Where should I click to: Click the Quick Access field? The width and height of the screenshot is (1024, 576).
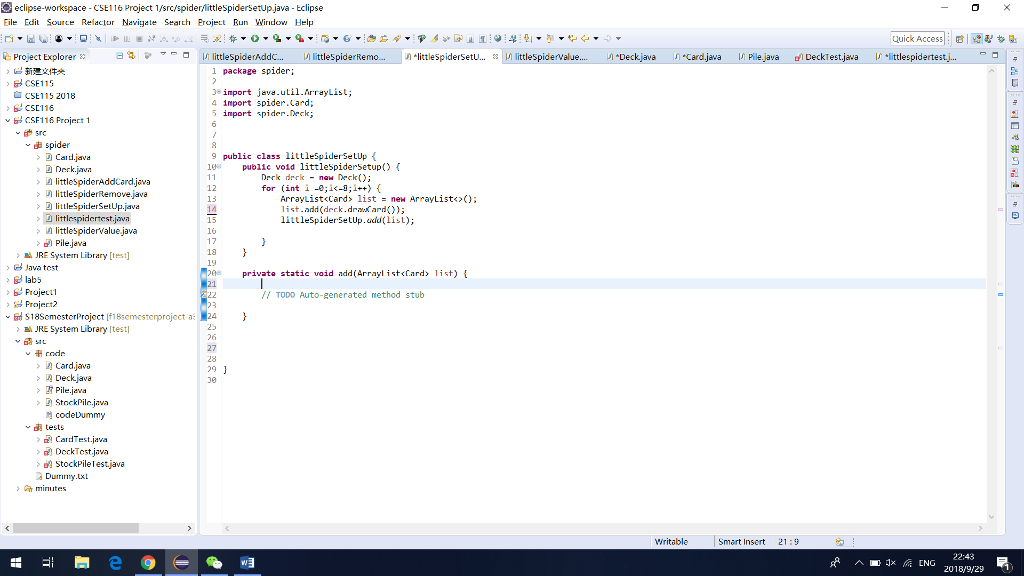(917, 38)
